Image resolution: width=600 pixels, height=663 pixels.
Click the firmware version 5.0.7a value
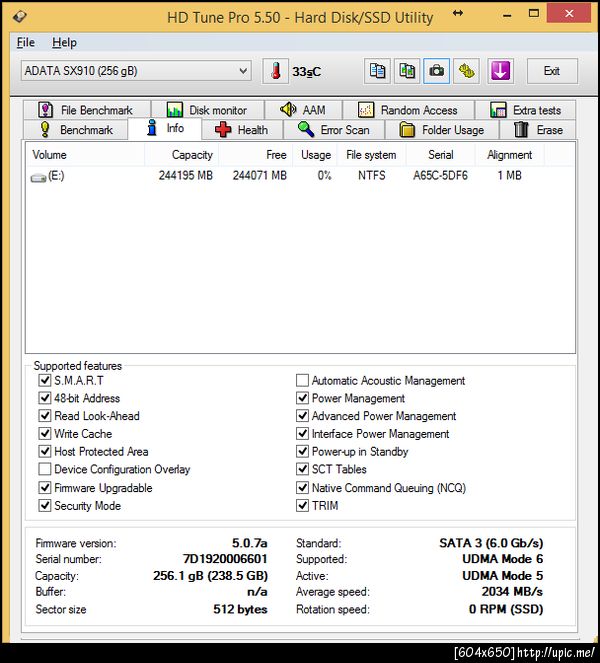249,543
